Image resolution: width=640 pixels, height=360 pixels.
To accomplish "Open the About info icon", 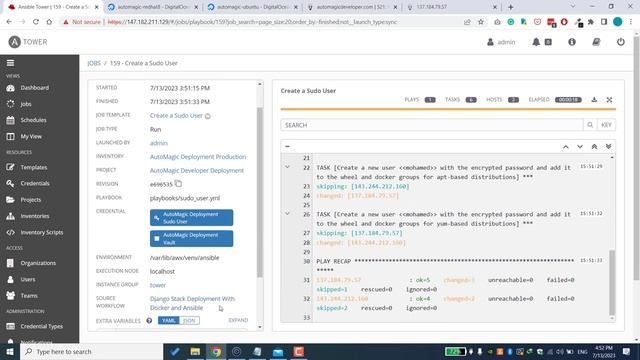I will point(572,42).
